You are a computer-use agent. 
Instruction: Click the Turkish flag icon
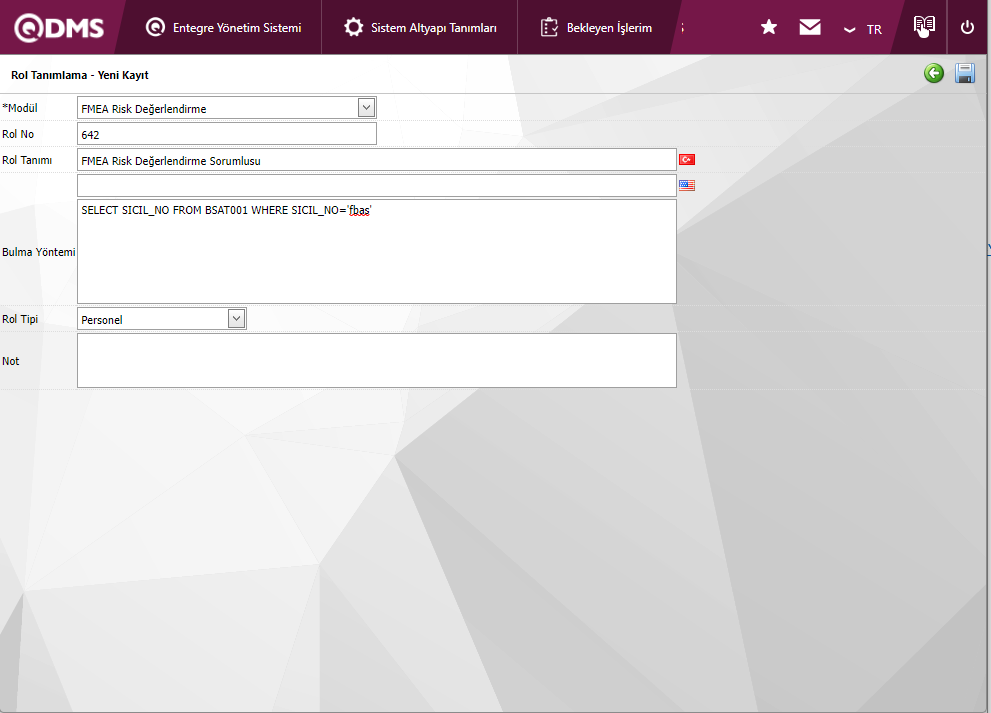(687, 159)
